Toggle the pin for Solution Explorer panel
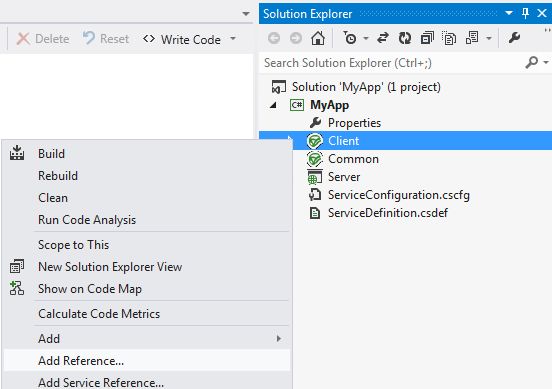Viewport: 552px width, 389px height. pyautogui.click(x=525, y=13)
